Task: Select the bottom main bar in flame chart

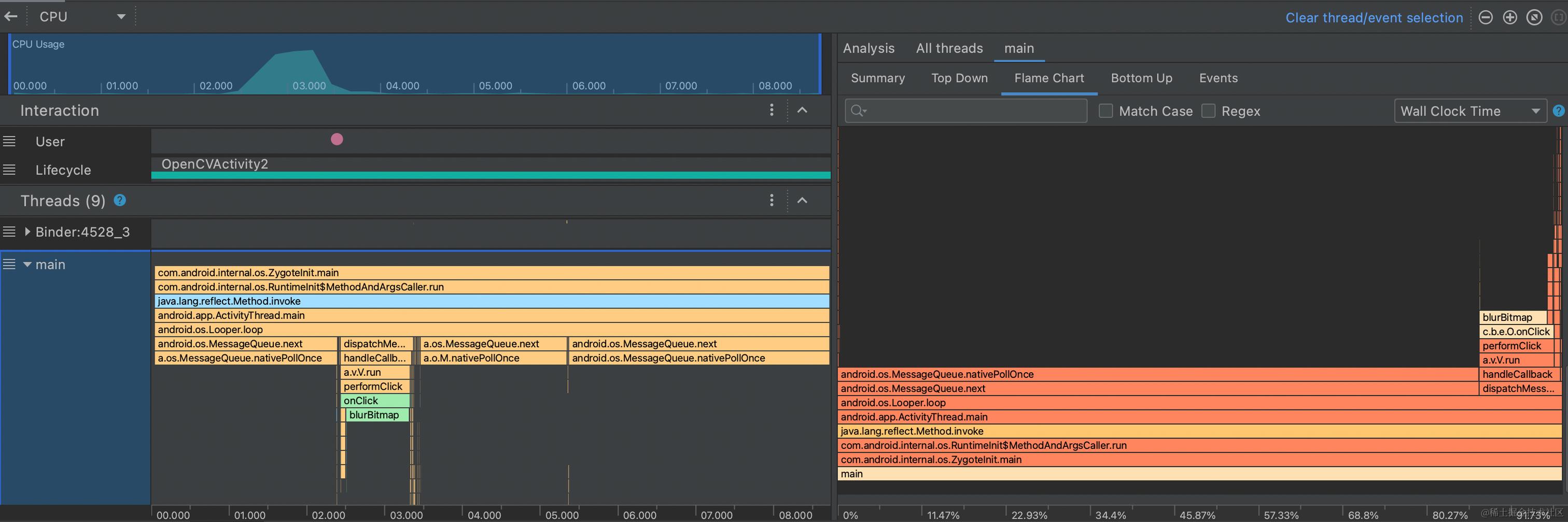Action: 1200,474
